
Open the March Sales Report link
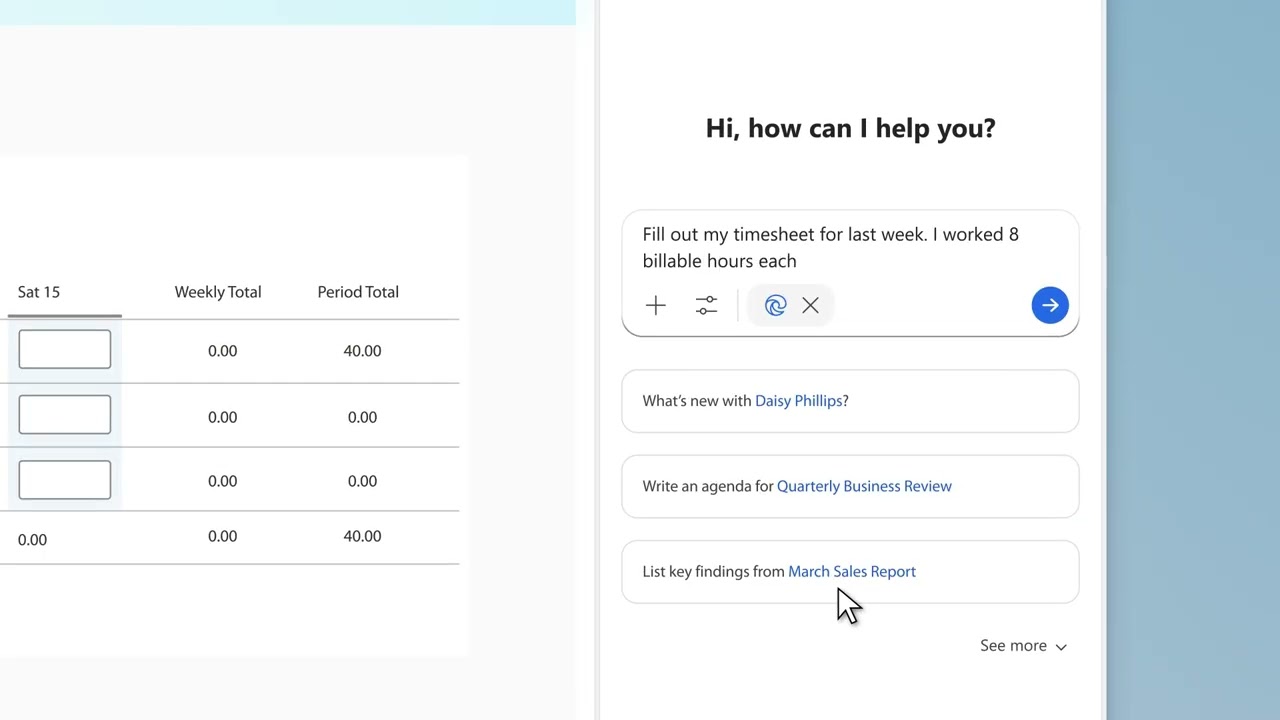coord(851,572)
